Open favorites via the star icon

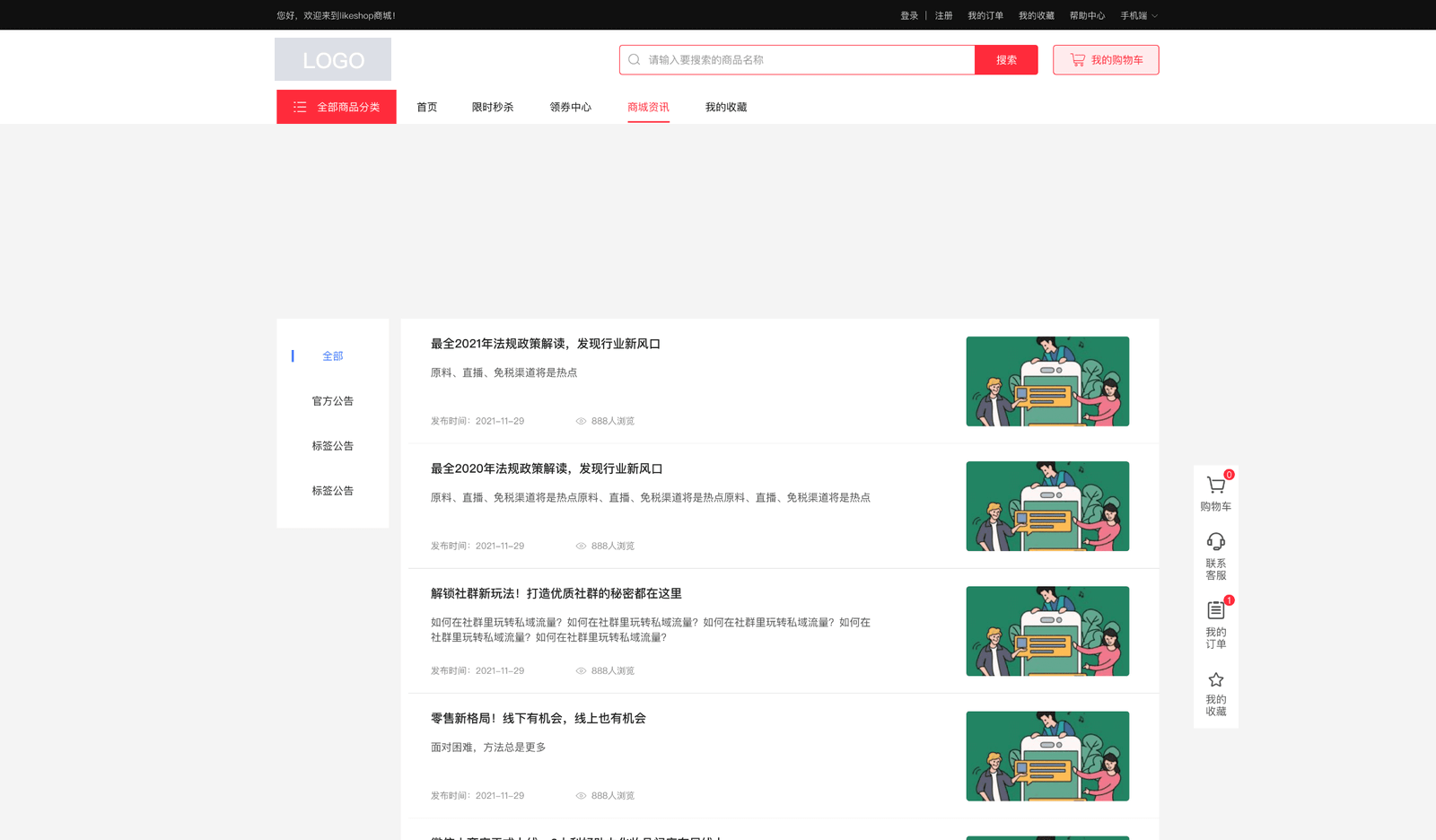pyautogui.click(x=1215, y=679)
